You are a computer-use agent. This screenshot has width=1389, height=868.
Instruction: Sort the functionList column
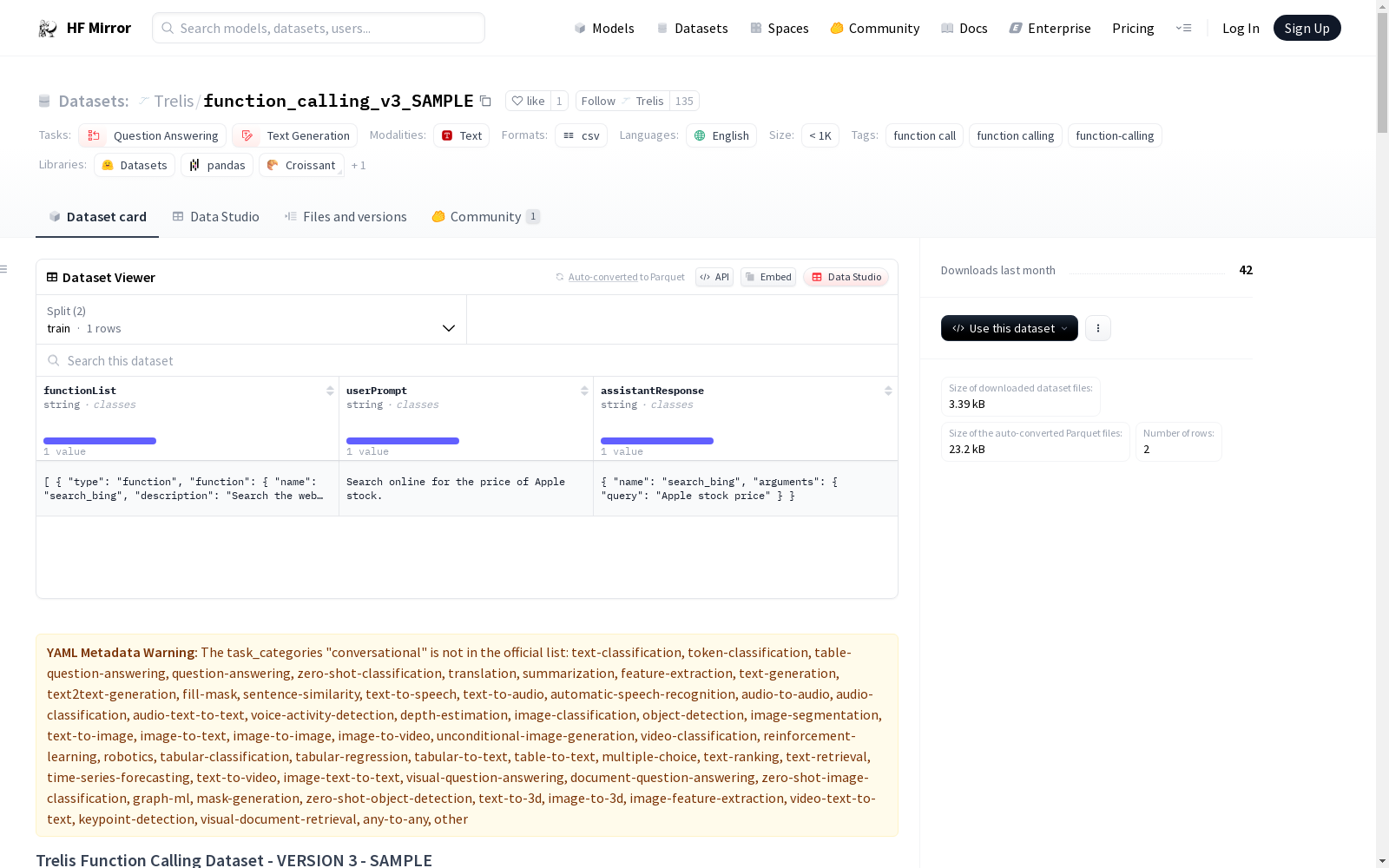[x=330, y=391]
